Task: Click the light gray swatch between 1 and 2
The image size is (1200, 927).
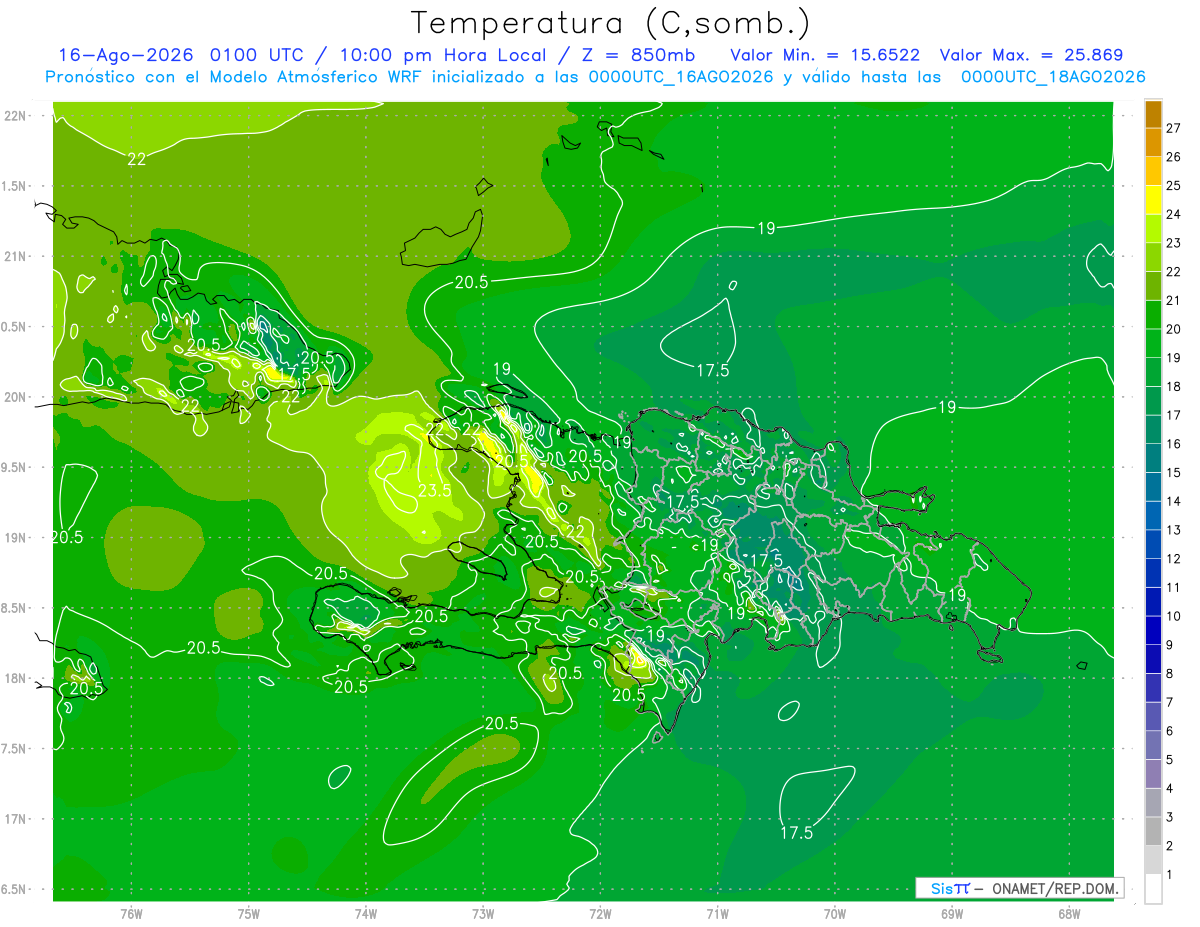Action: pyautogui.click(x=1153, y=860)
